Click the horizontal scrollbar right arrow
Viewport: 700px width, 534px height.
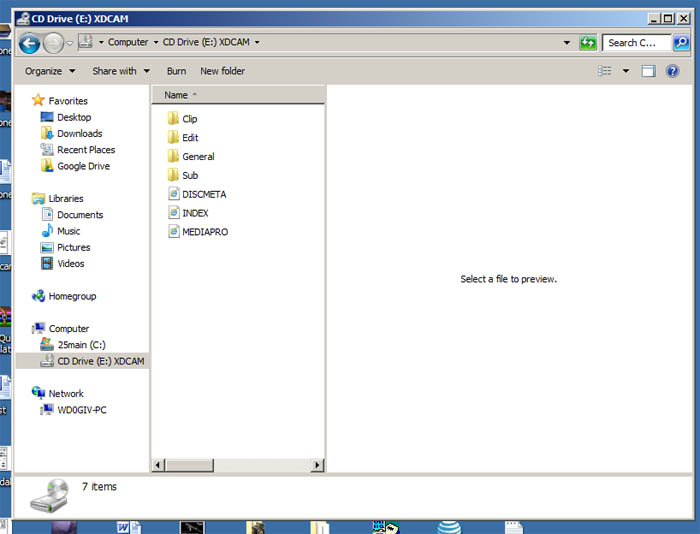click(318, 465)
